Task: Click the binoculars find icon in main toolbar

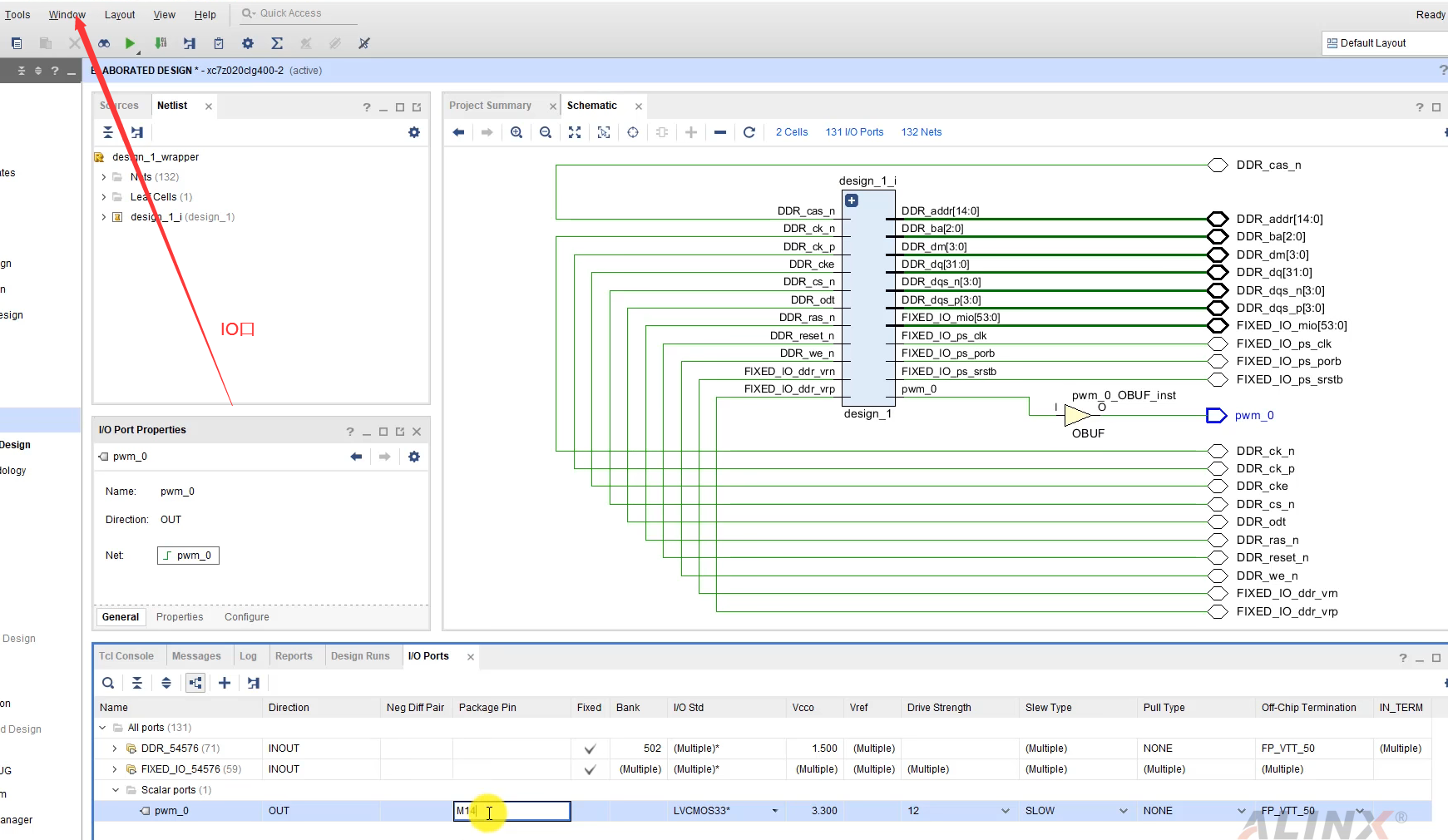Action: tap(104, 43)
